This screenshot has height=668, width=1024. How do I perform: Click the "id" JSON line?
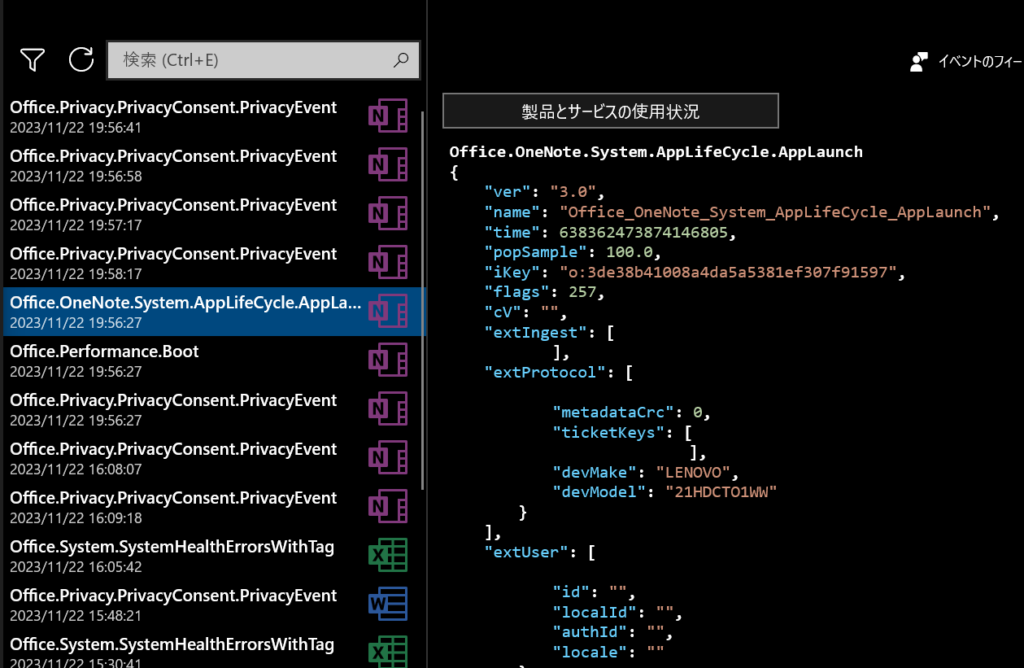click(x=594, y=592)
